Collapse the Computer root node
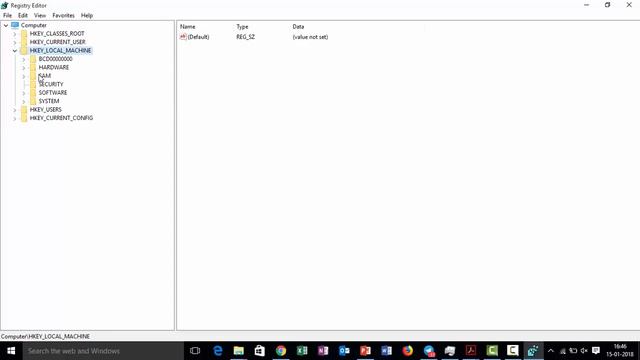Screen dimensions: 640x360 (6, 25)
